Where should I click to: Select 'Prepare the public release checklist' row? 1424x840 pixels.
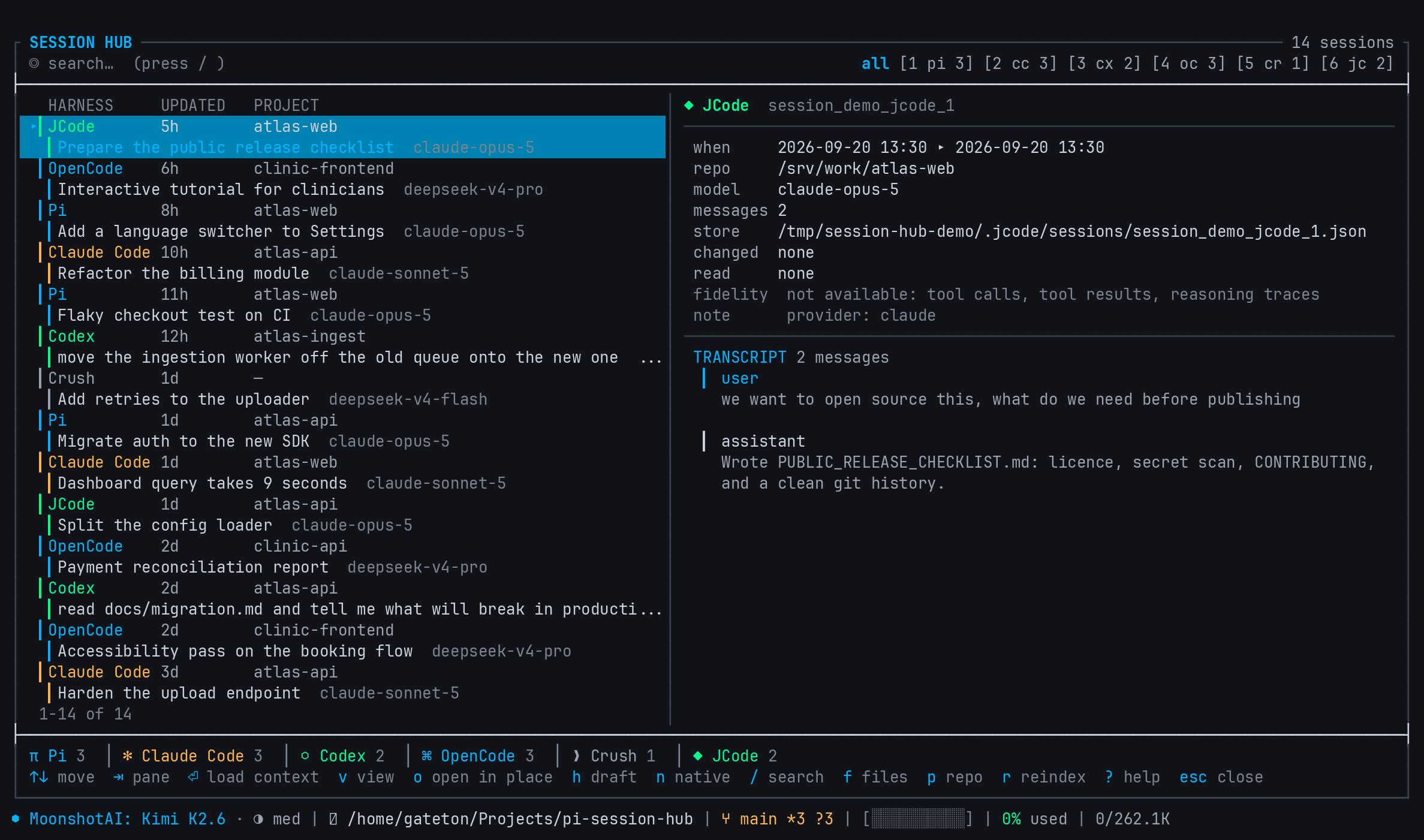click(343, 137)
